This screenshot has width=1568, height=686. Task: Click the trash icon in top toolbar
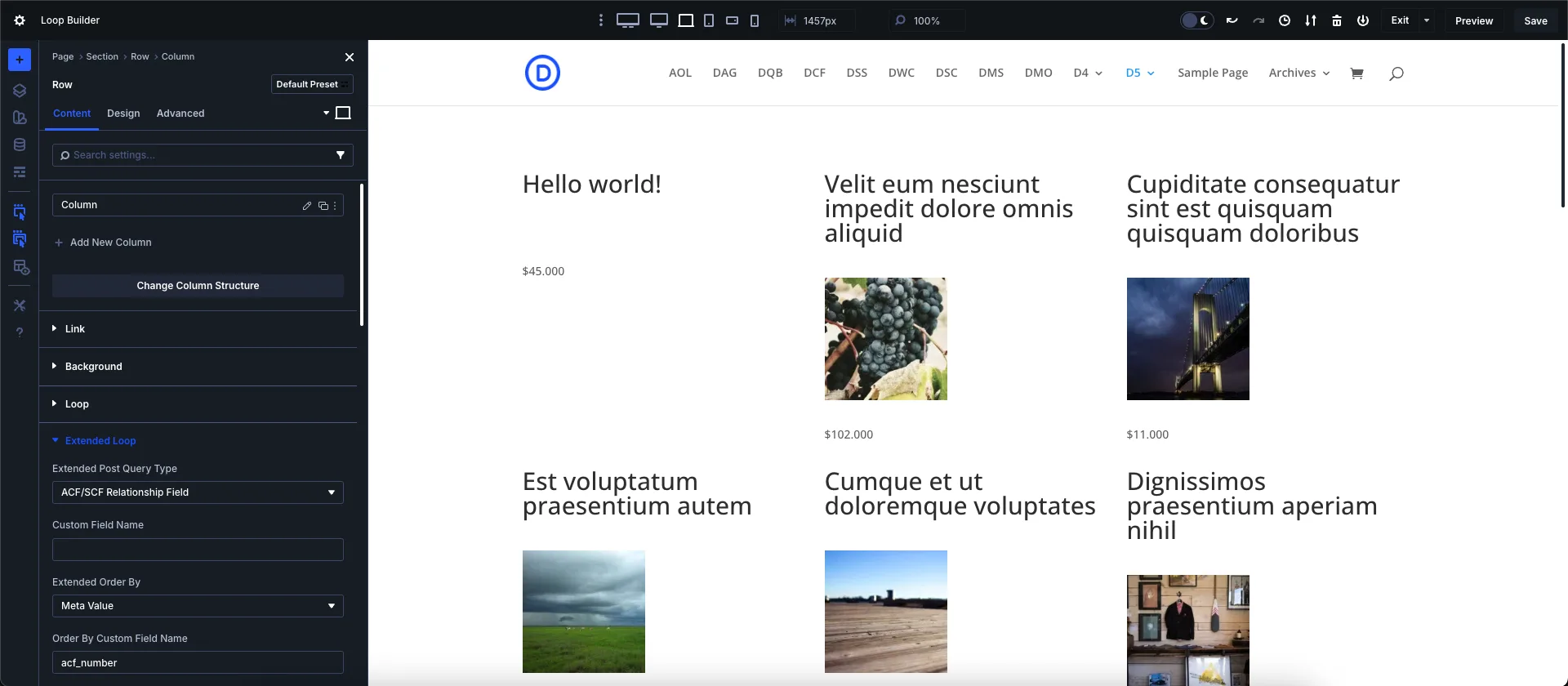1337,20
